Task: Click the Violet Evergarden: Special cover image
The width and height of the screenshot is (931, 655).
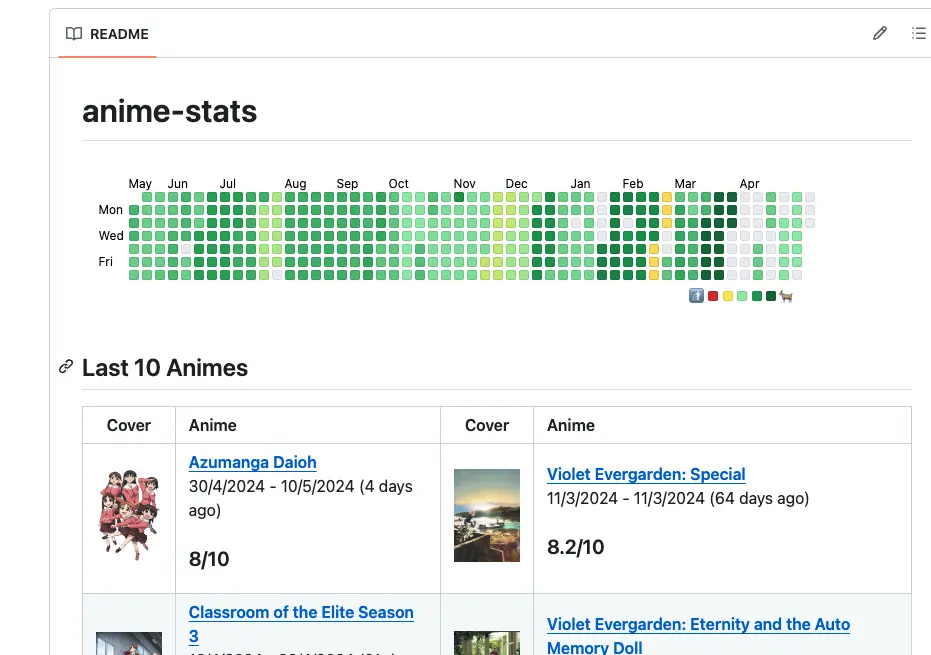Action: point(487,515)
